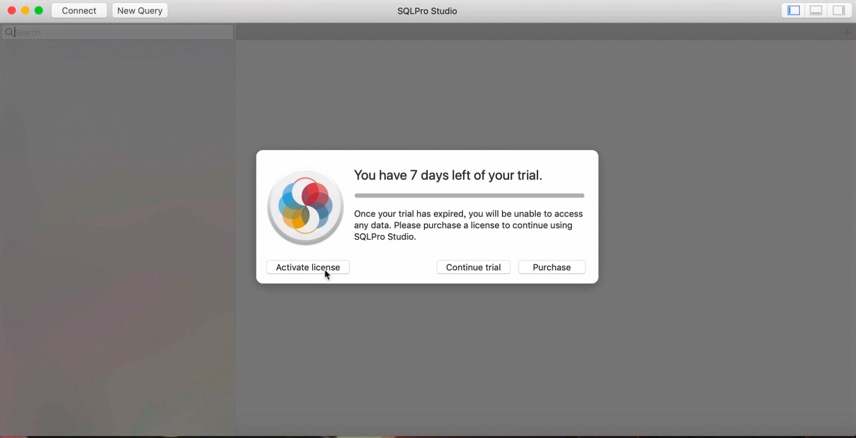This screenshot has width=856, height=438.
Task: Close the window with red button
Action: point(11,10)
